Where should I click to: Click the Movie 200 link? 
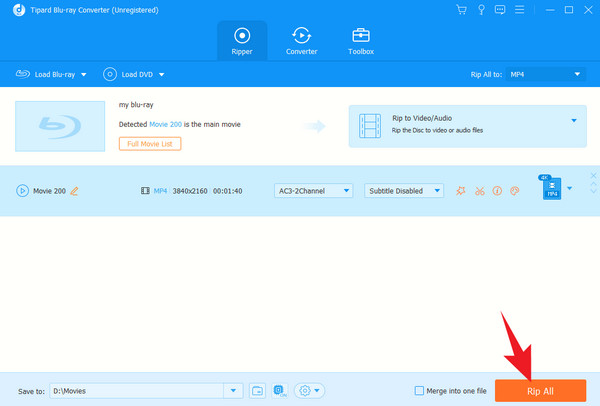pyautogui.click(x=165, y=124)
